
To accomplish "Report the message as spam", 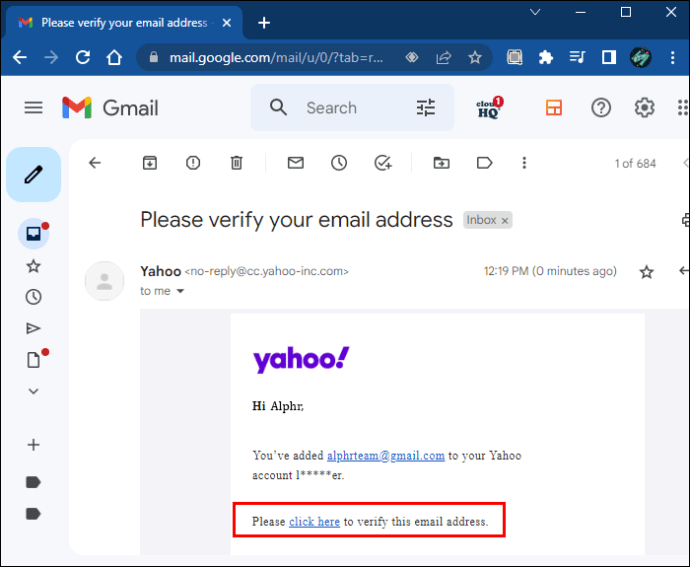I will coord(193,163).
